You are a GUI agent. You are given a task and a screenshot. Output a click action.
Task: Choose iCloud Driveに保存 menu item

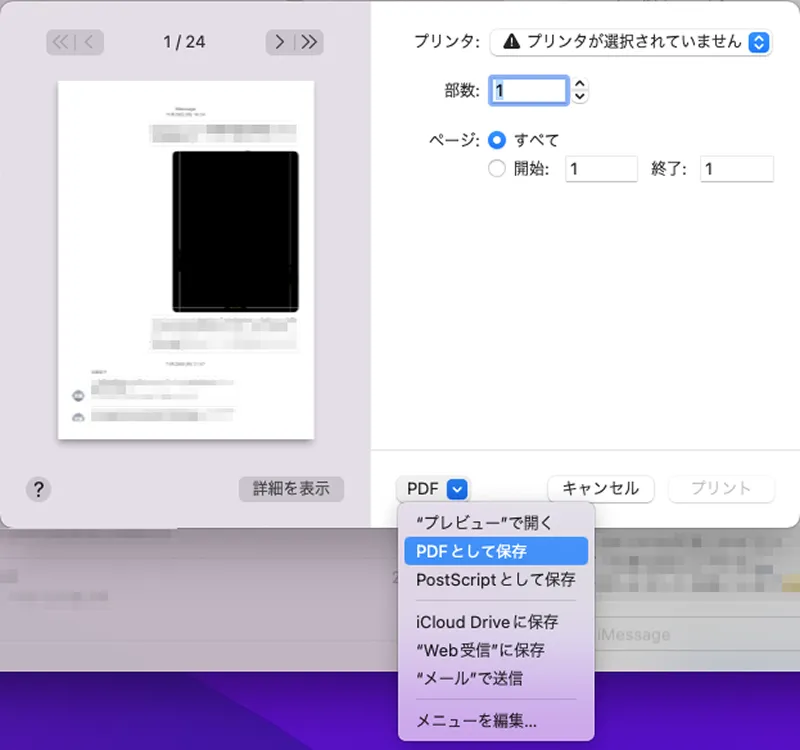tap(496, 622)
